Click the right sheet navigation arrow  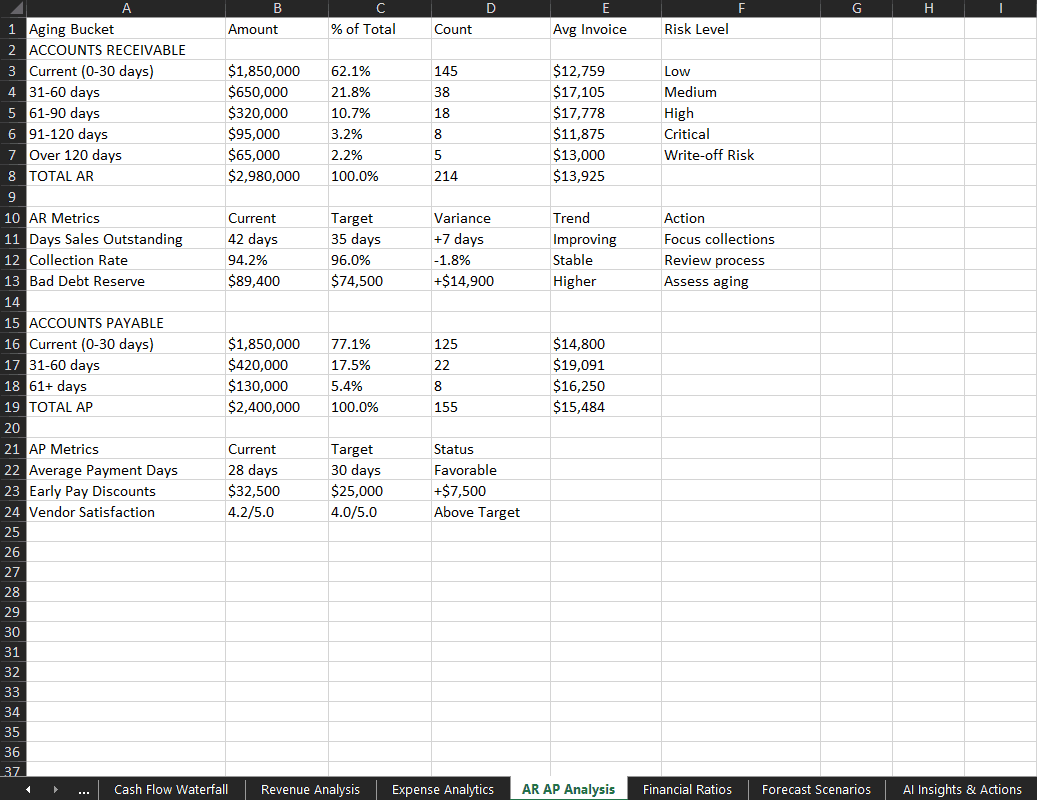tap(55, 789)
